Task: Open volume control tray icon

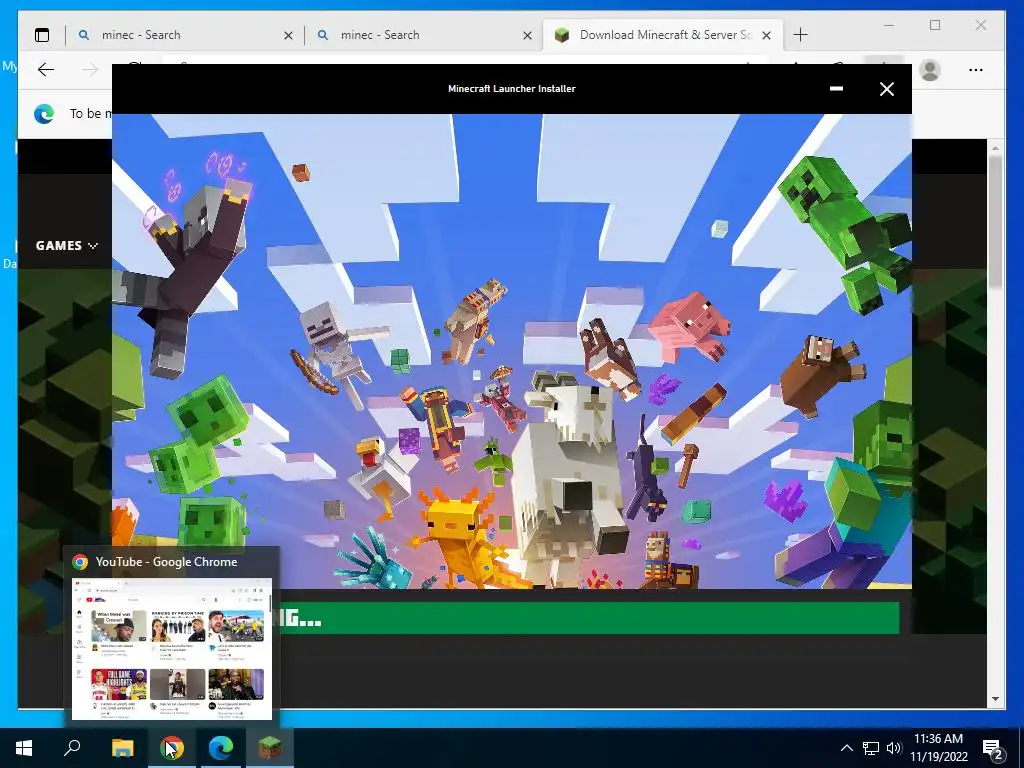Action: tap(894, 748)
